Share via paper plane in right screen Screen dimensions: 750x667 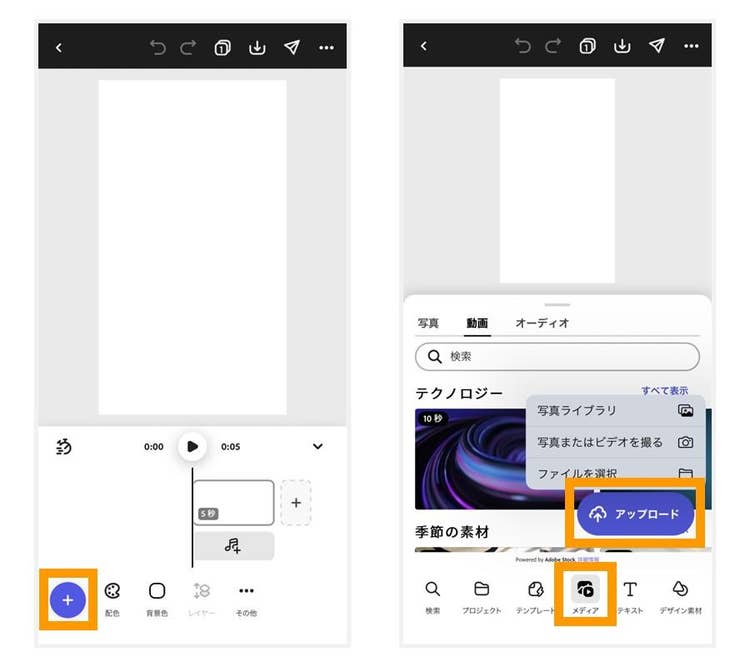click(x=657, y=45)
